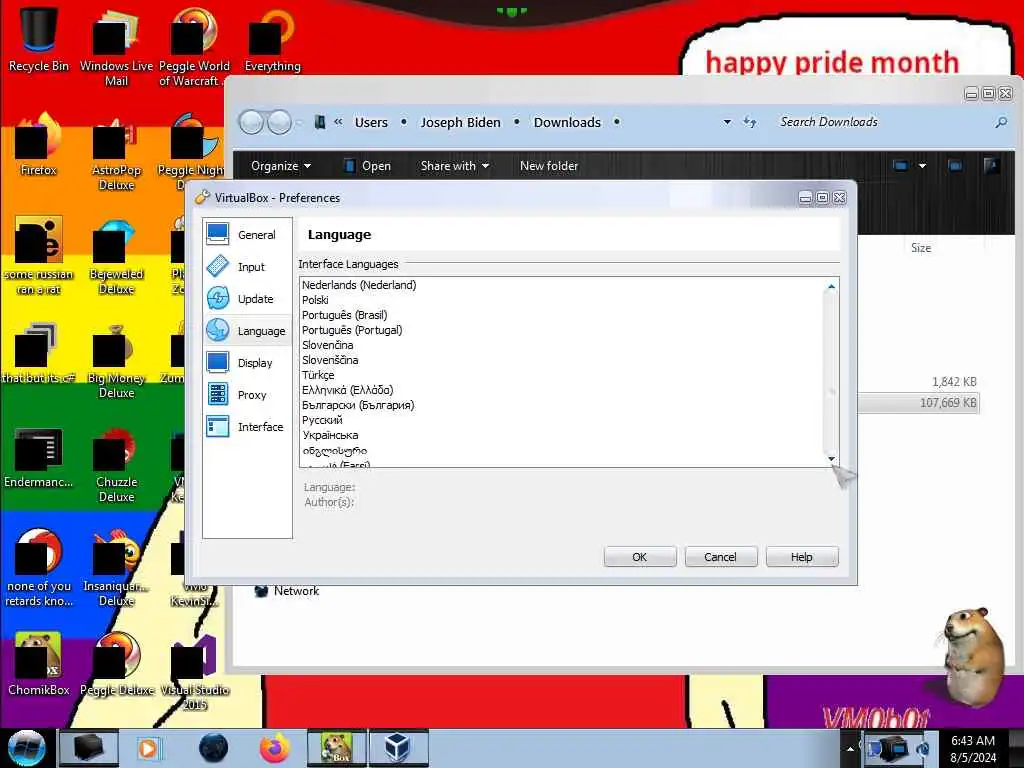Click Help in VirtualBox Preferences

tap(801, 557)
